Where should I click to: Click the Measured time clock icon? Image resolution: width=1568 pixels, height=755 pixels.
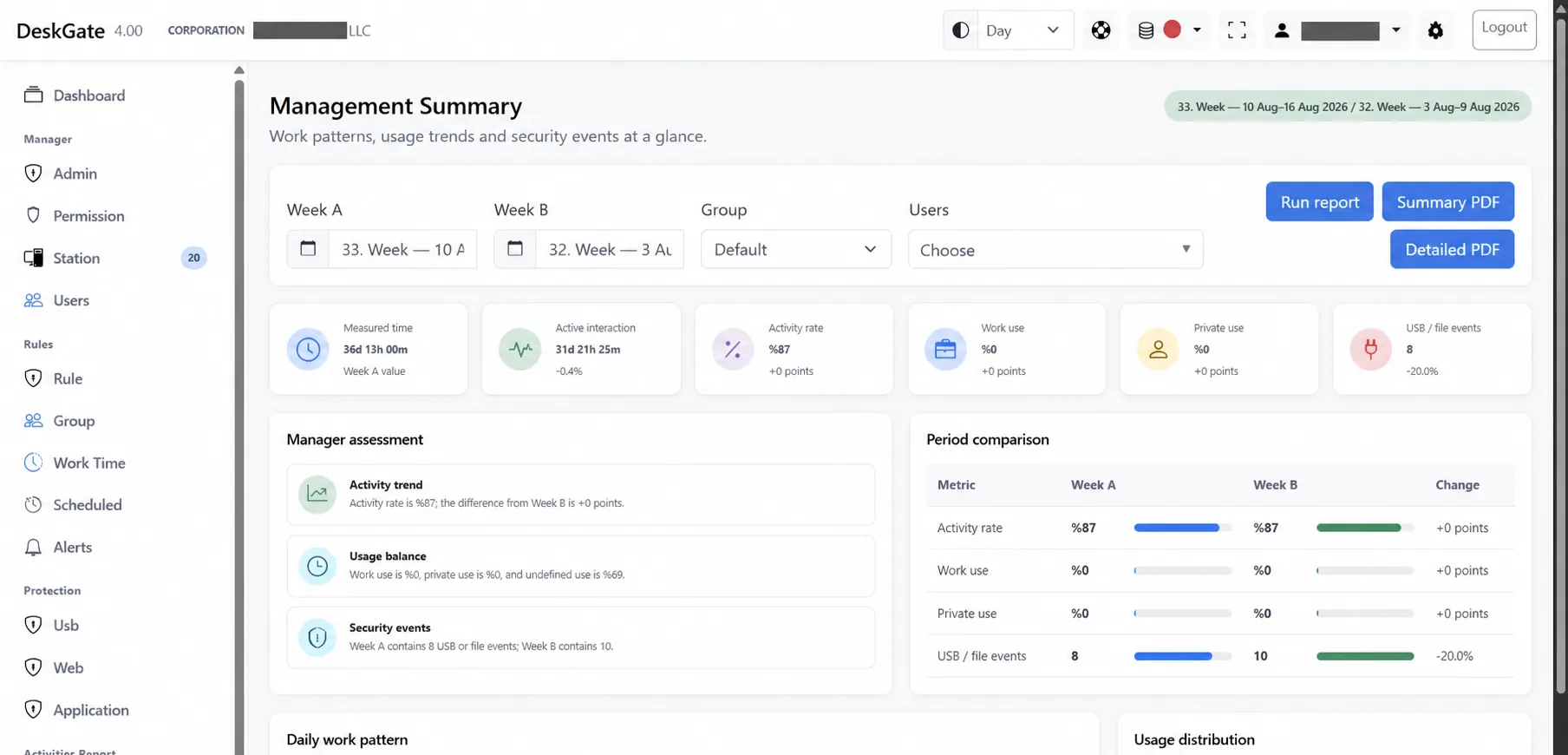click(308, 350)
